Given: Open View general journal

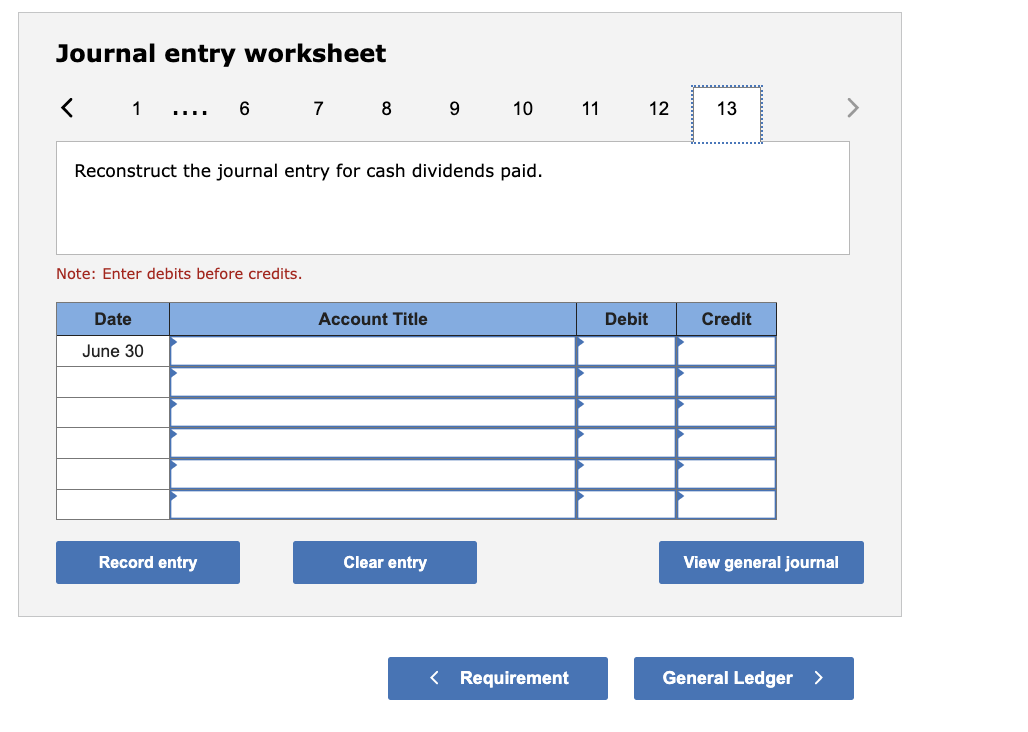Looking at the screenshot, I should tap(760, 562).
